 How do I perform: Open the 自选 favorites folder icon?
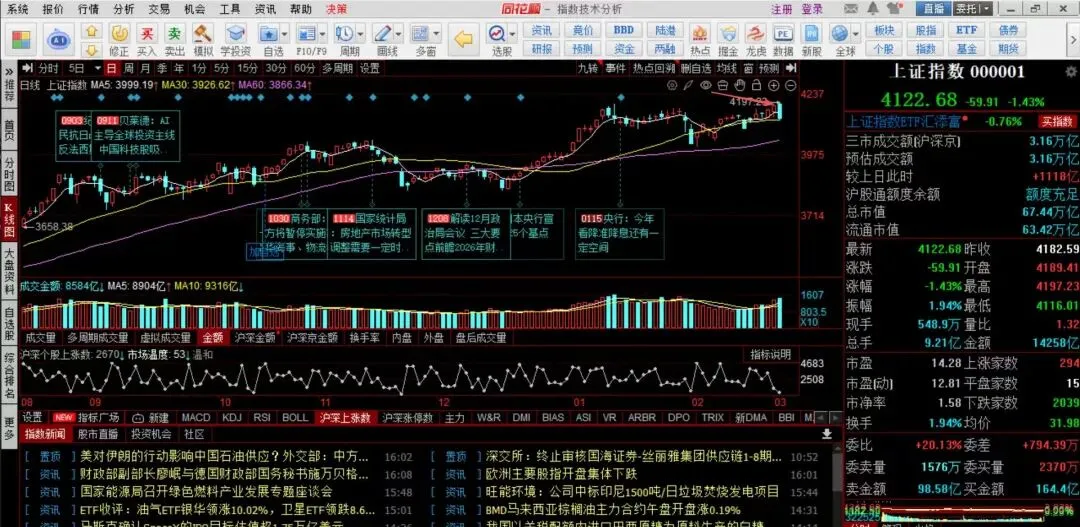click(270, 33)
